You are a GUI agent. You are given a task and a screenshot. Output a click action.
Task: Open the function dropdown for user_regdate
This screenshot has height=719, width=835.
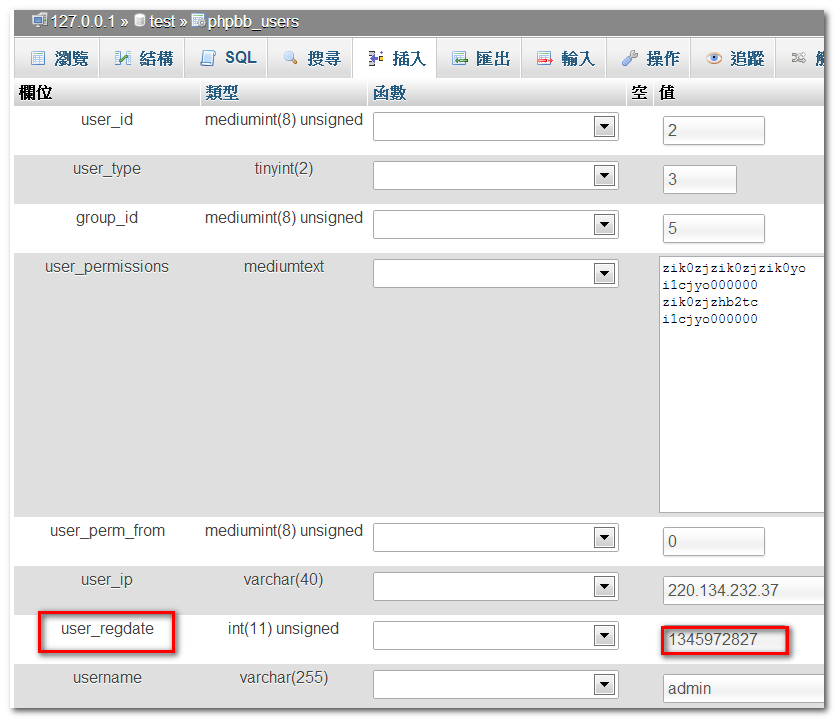click(x=604, y=636)
